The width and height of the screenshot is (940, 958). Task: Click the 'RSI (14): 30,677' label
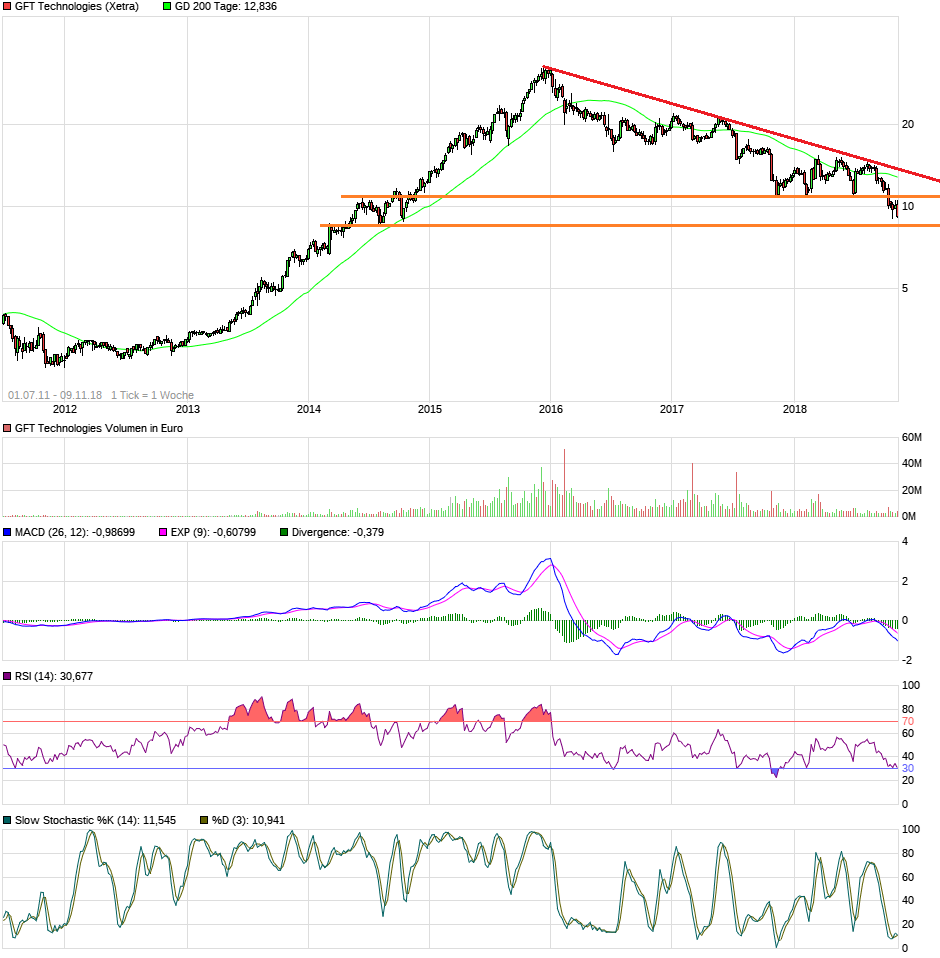click(x=54, y=676)
